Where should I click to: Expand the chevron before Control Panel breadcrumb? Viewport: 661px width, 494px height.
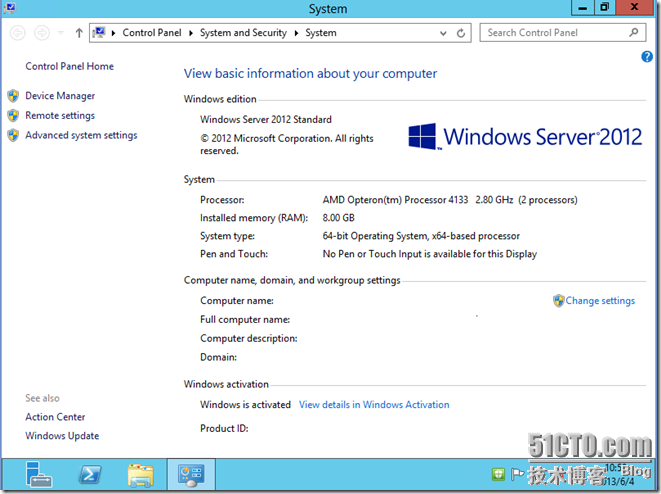coord(113,33)
